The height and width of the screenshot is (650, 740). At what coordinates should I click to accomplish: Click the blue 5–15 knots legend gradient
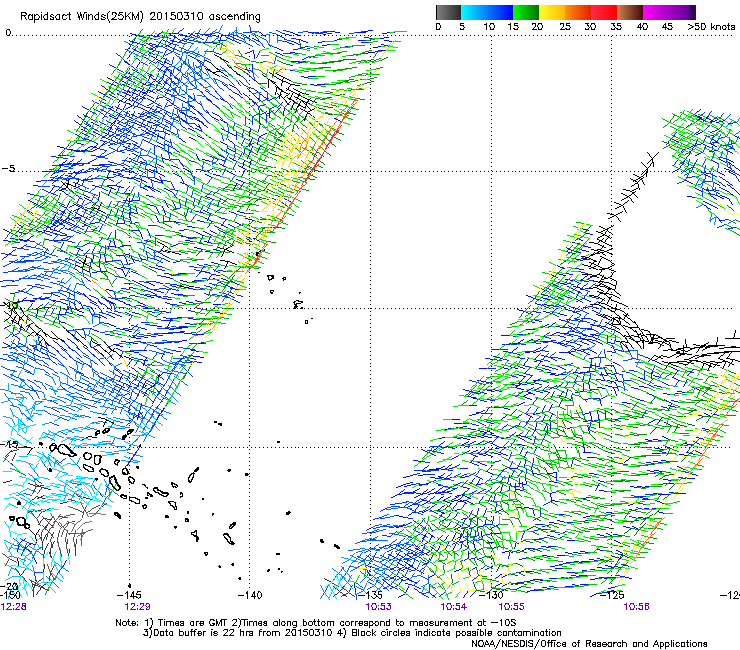(x=487, y=12)
